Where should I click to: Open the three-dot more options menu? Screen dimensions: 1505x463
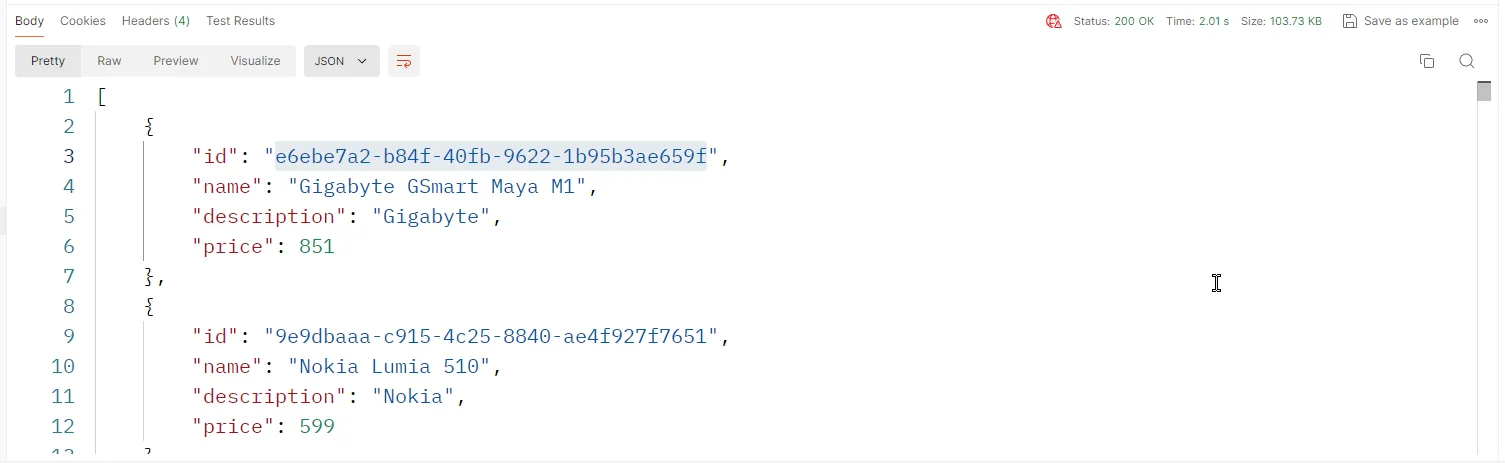tap(1480, 21)
